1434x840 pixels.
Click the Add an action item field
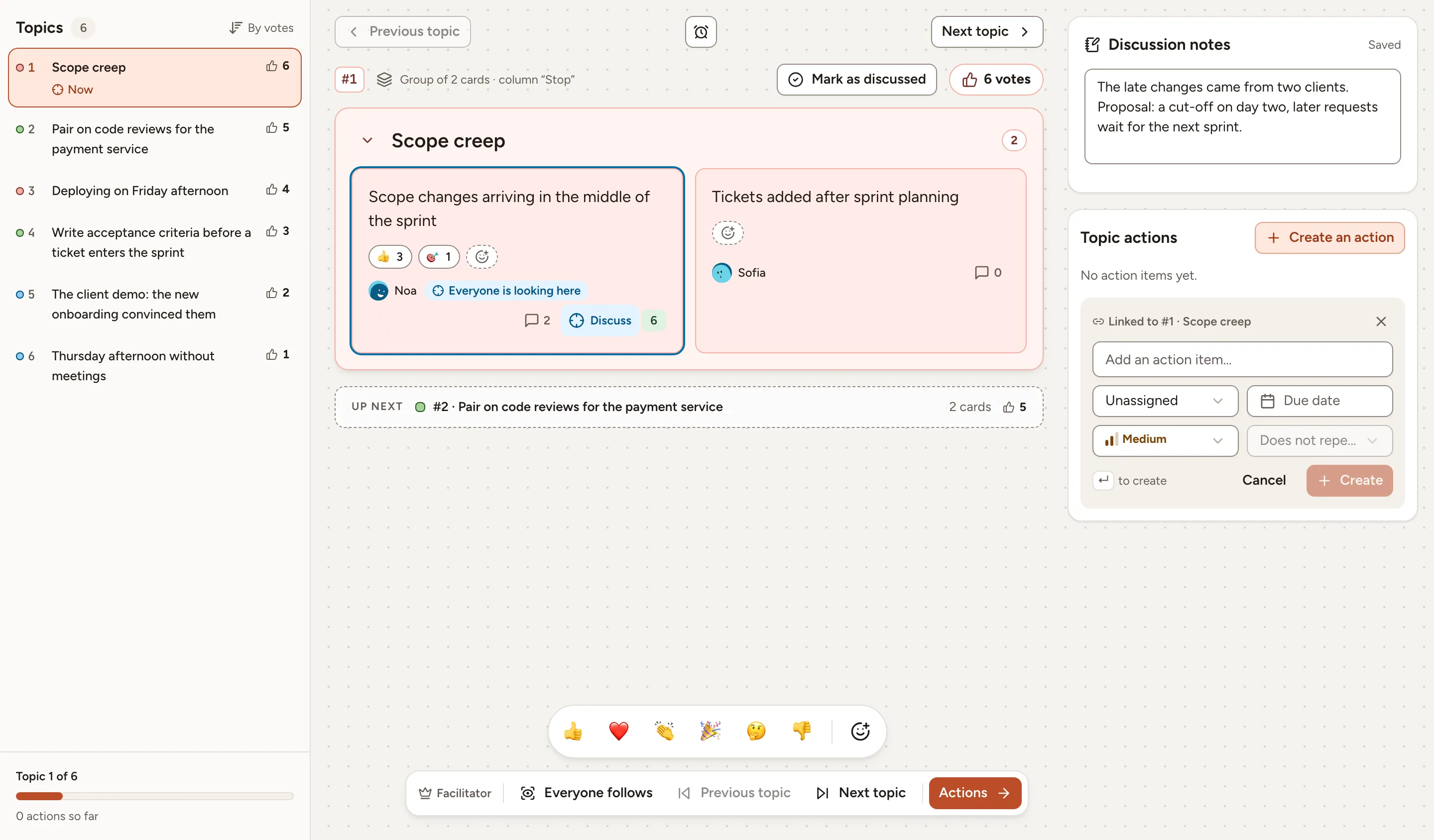coord(1242,359)
